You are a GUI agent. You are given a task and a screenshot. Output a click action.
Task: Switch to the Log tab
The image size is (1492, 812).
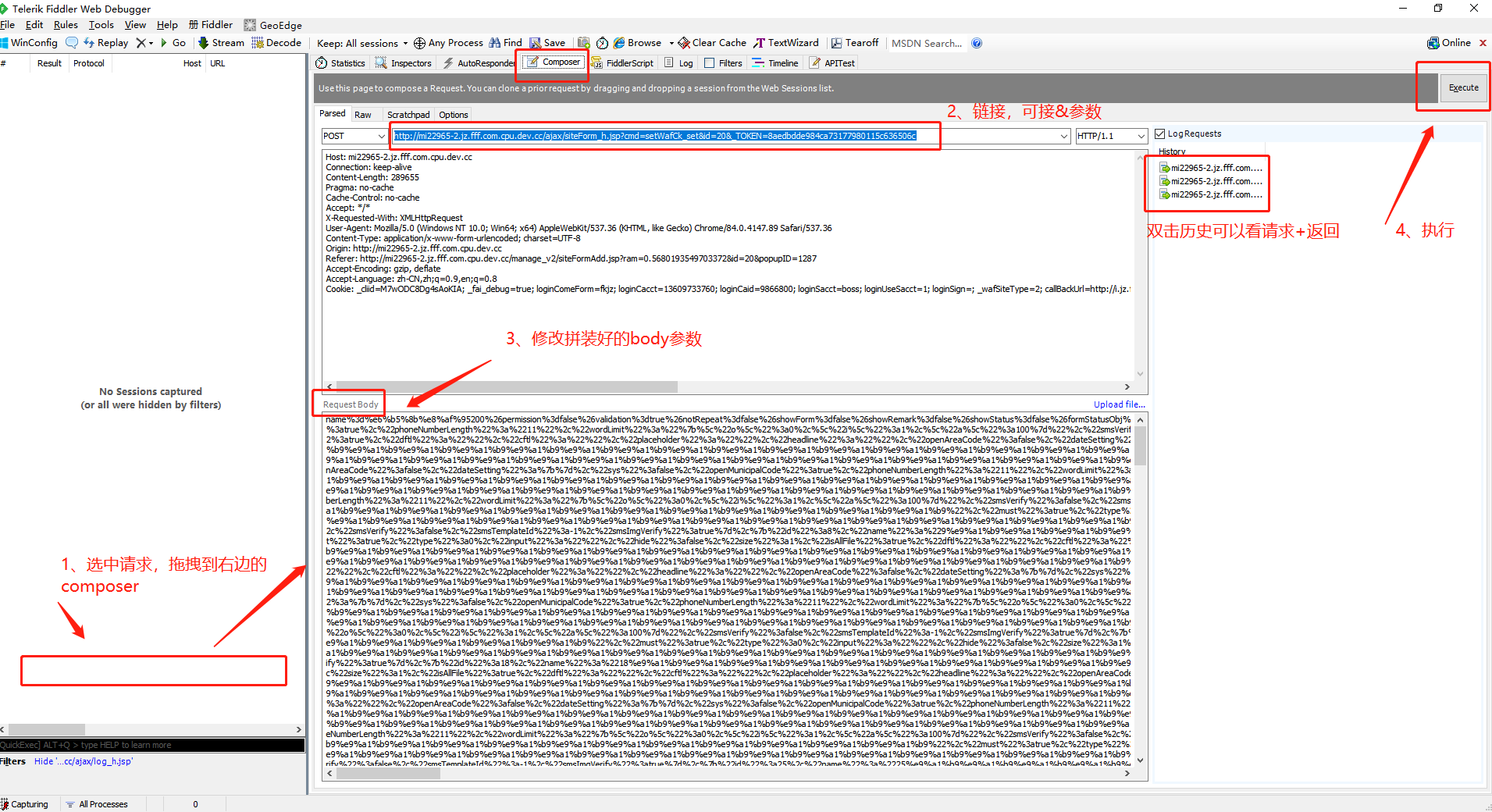678,63
